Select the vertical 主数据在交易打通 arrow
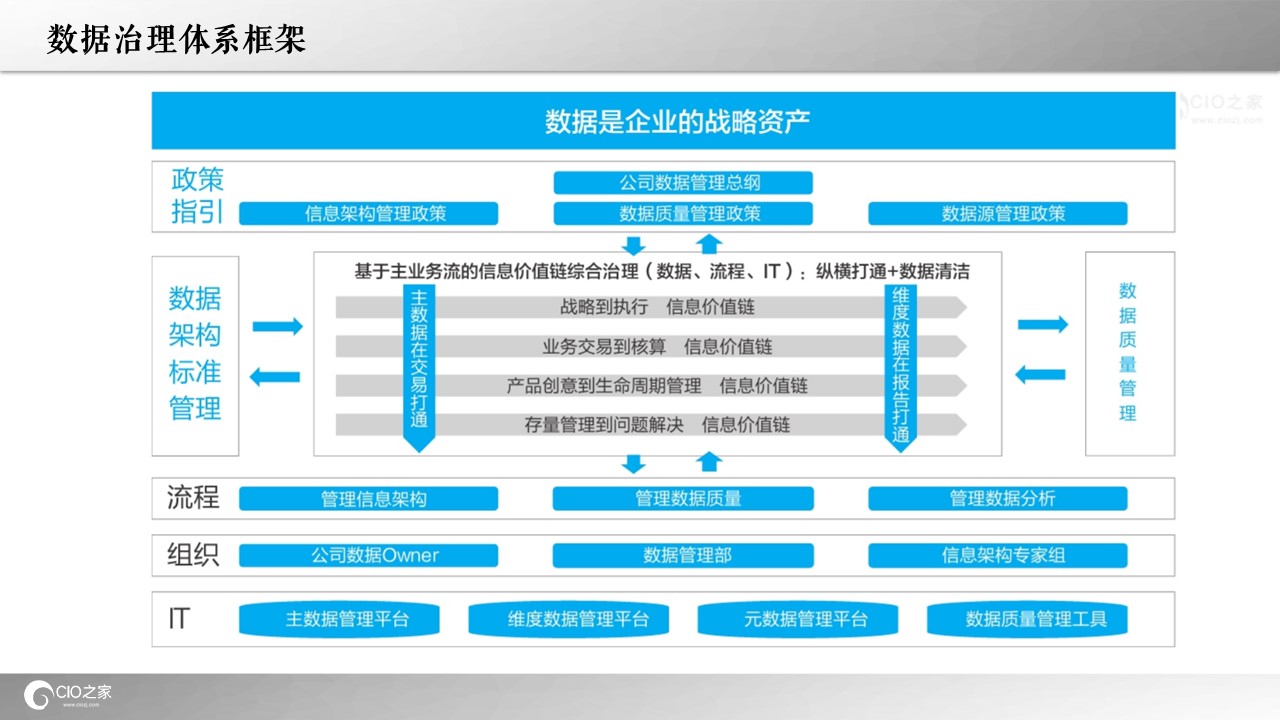This screenshot has height=720, width=1280. pyautogui.click(x=419, y=369)
